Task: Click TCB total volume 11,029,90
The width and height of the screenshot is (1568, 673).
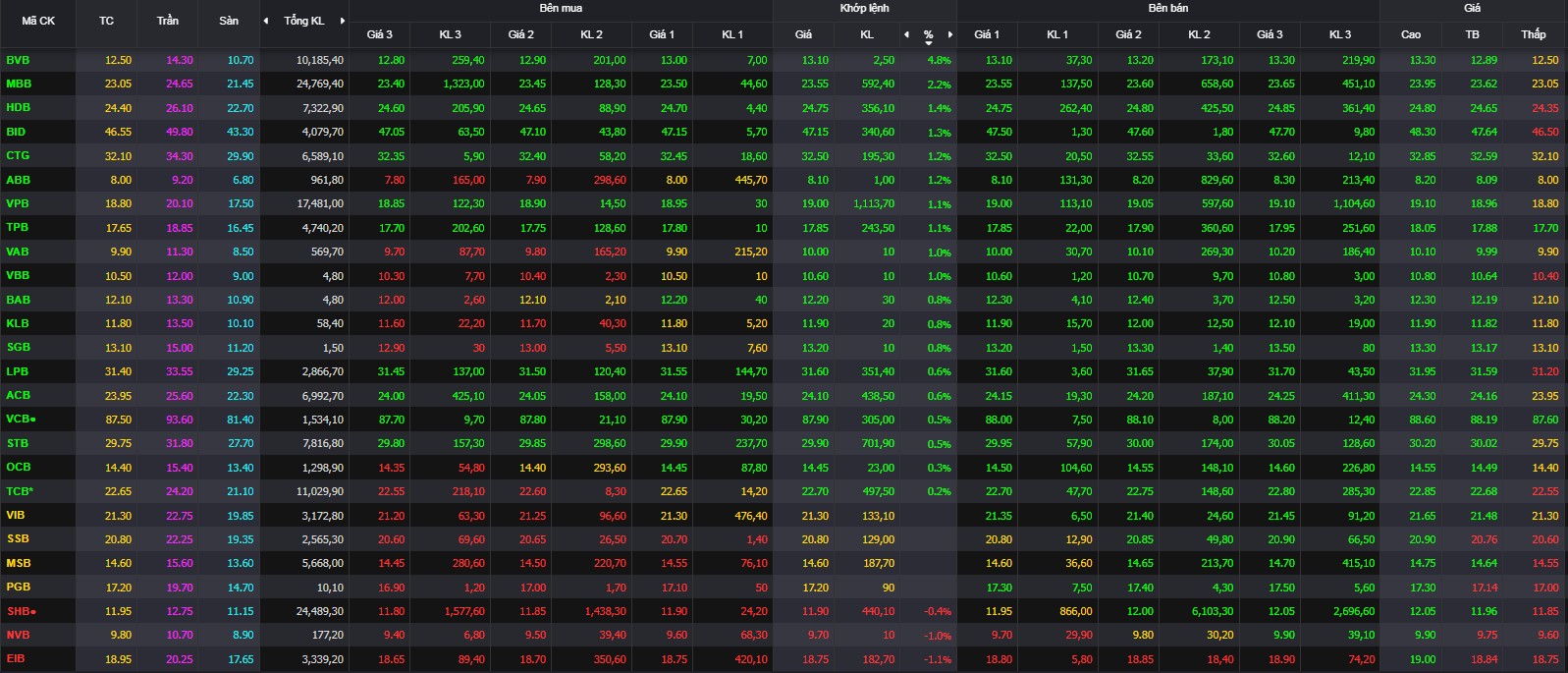Action: (x=320, y=491)
